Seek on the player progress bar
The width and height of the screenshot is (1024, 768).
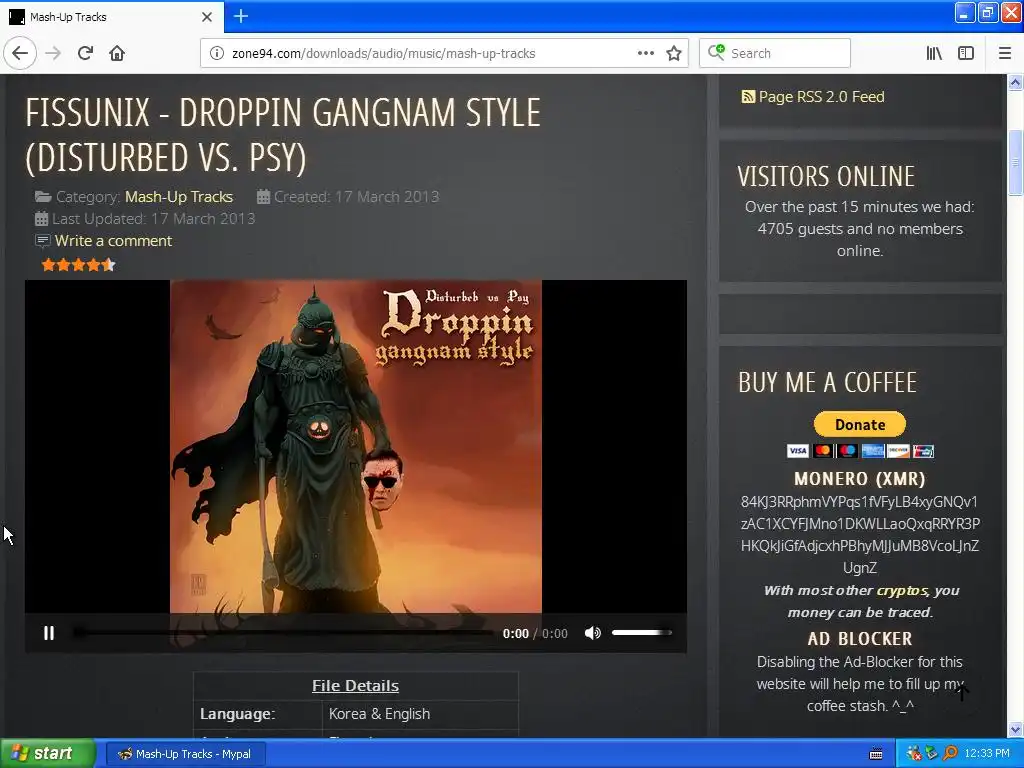[x=283, y=632]
